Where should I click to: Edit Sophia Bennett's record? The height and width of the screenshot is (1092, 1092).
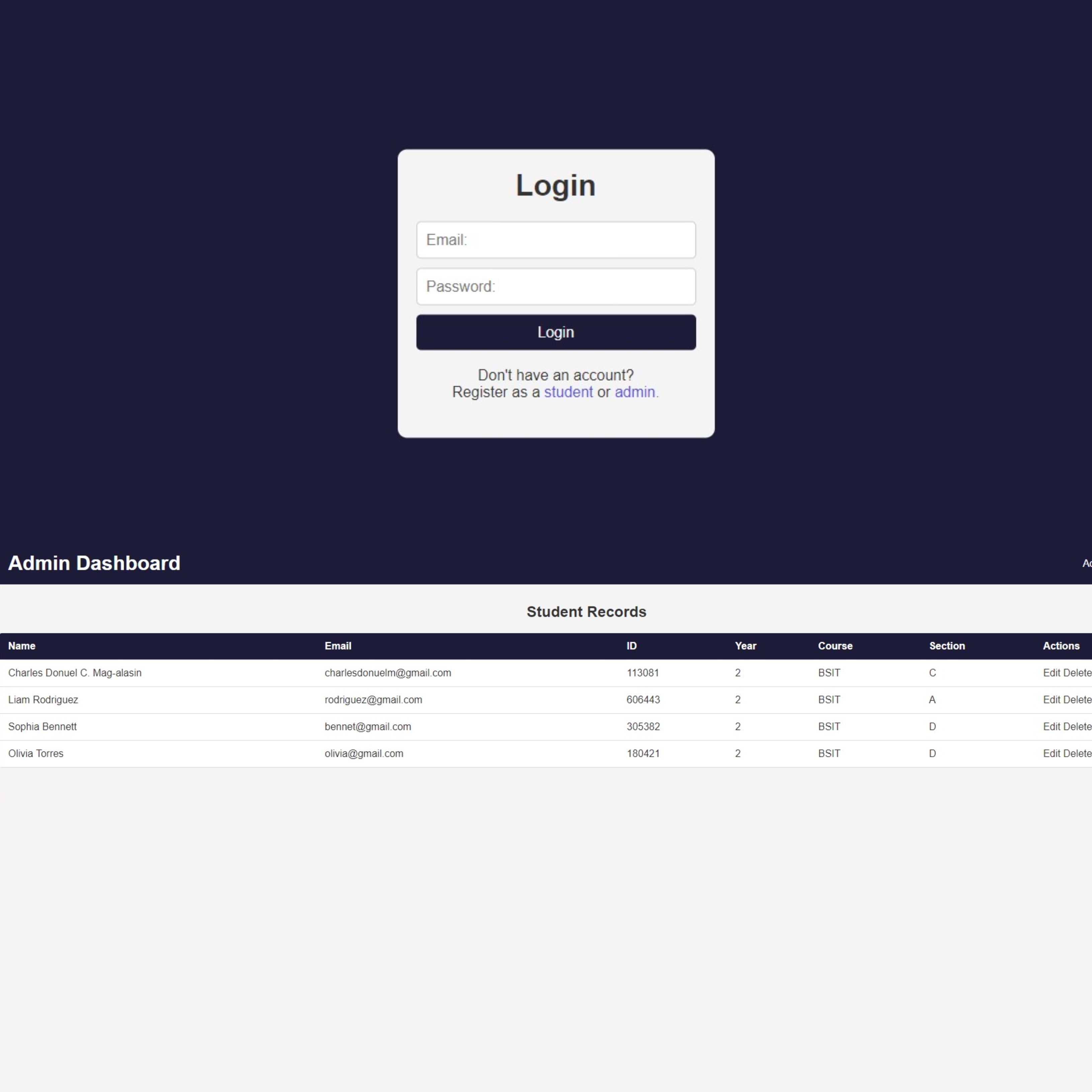[1051, 727]
